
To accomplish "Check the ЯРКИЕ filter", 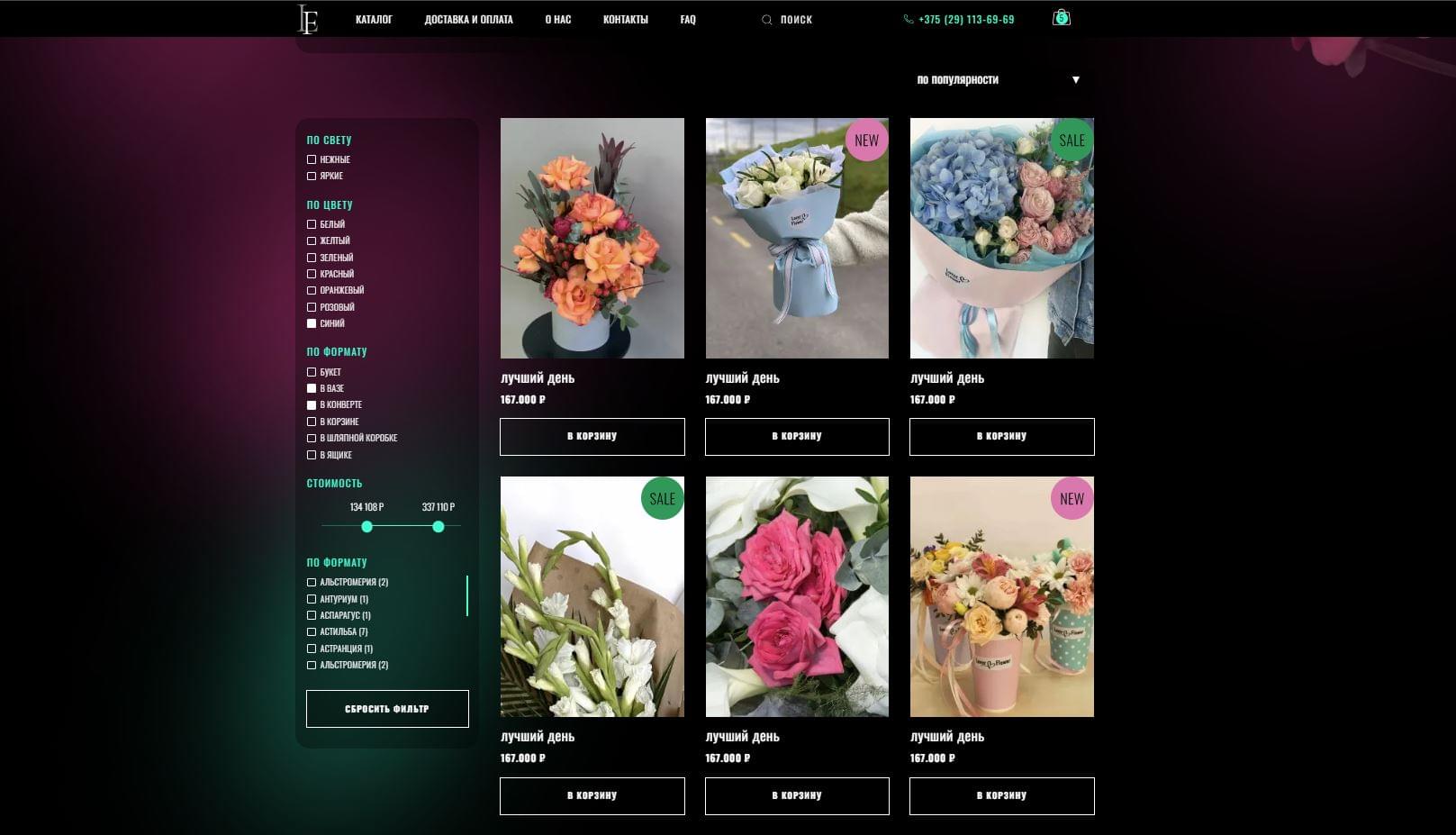I will [x=312, y=176].
